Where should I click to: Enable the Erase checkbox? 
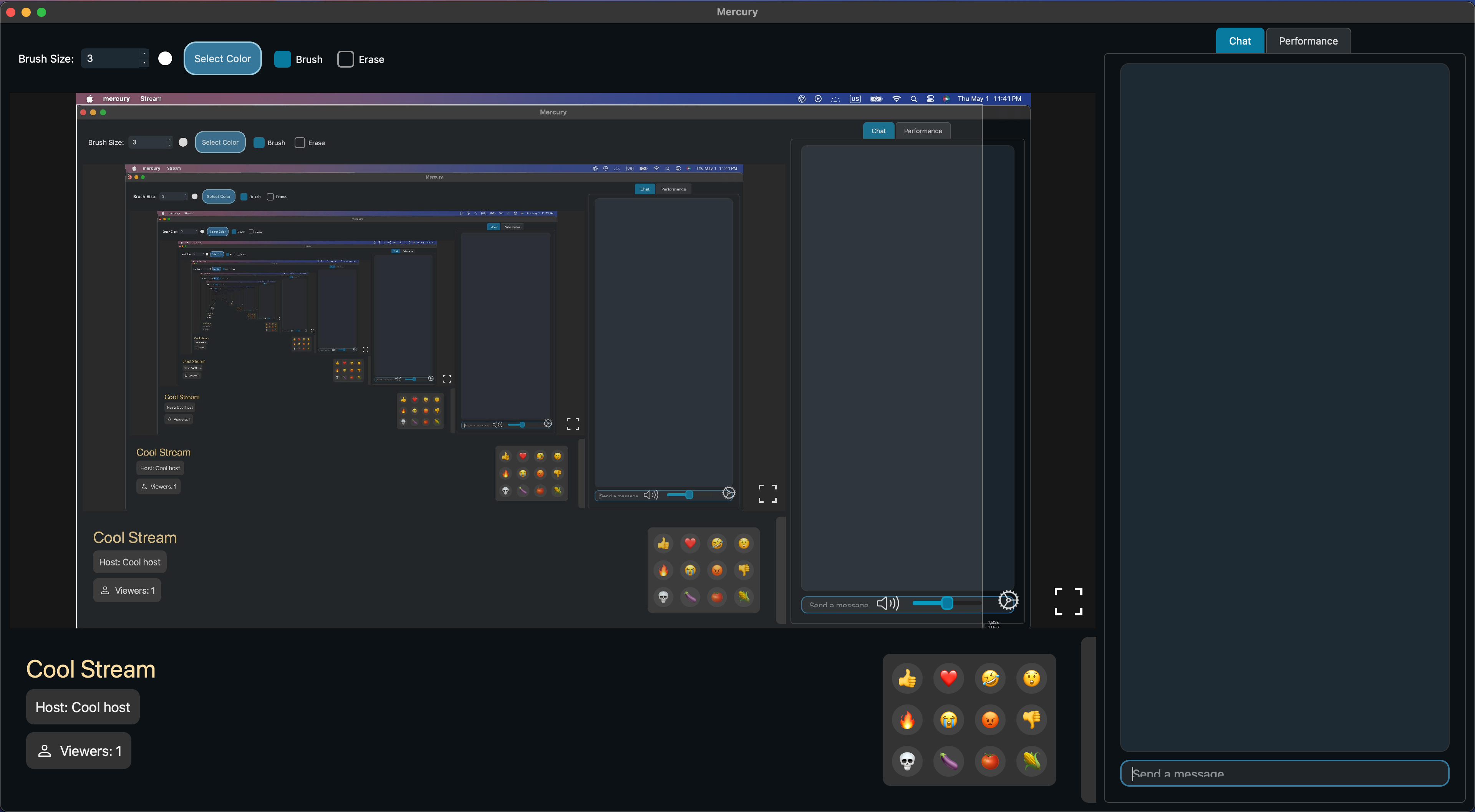tap(345, 60)
